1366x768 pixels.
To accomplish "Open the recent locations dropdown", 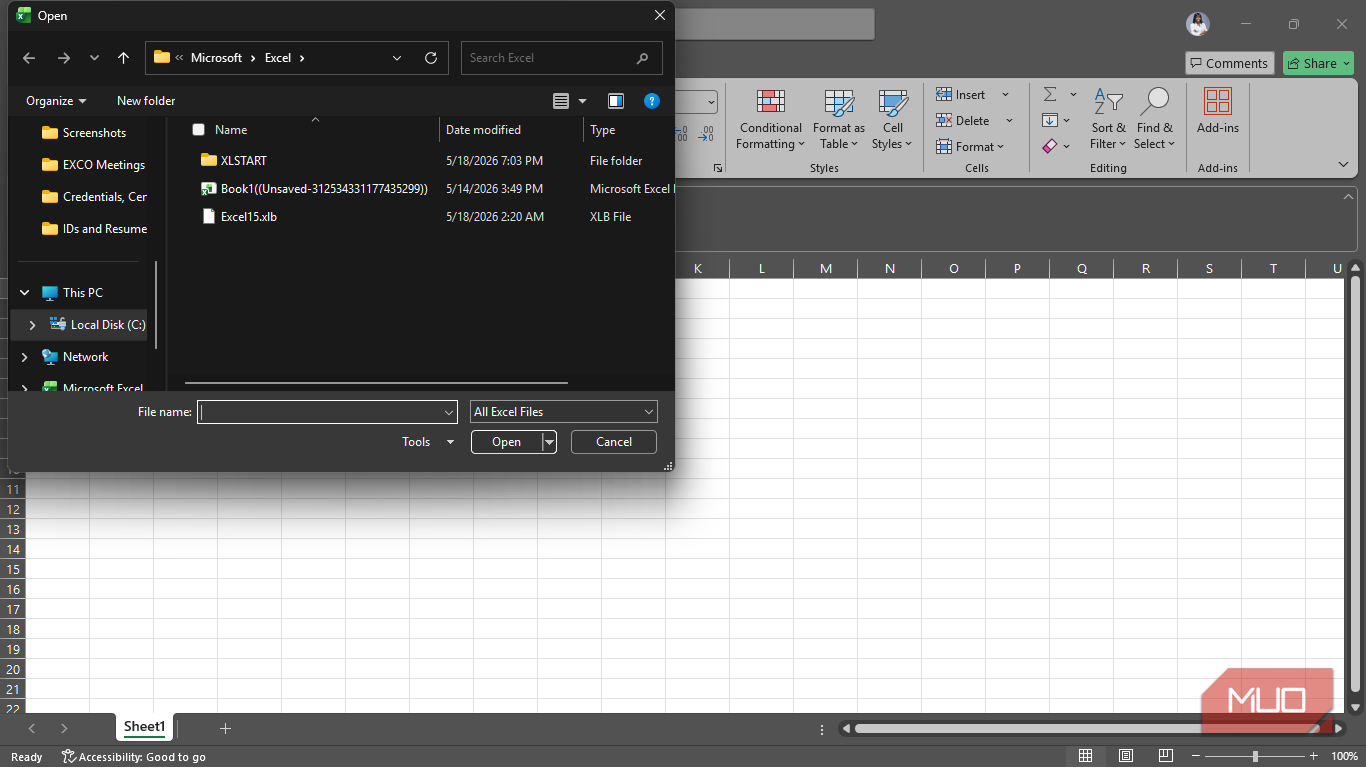I will (94, 58).
